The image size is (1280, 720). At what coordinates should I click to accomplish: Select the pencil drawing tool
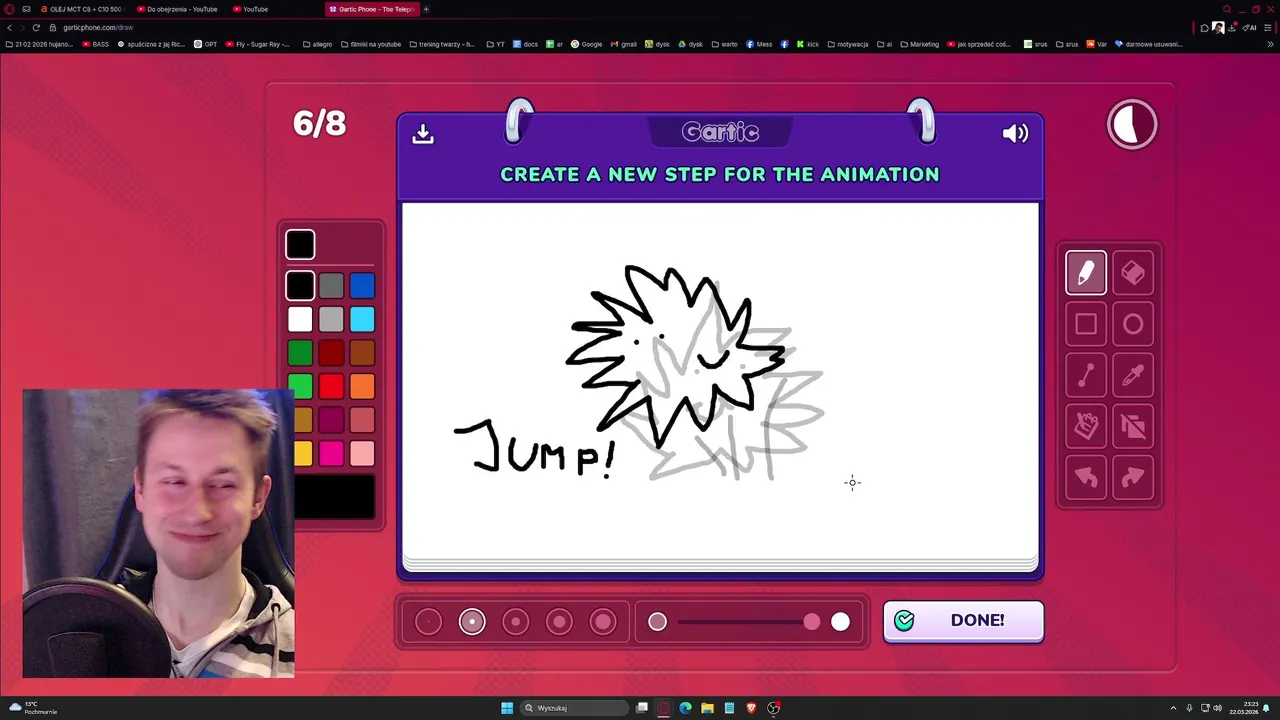[1086, 273]
